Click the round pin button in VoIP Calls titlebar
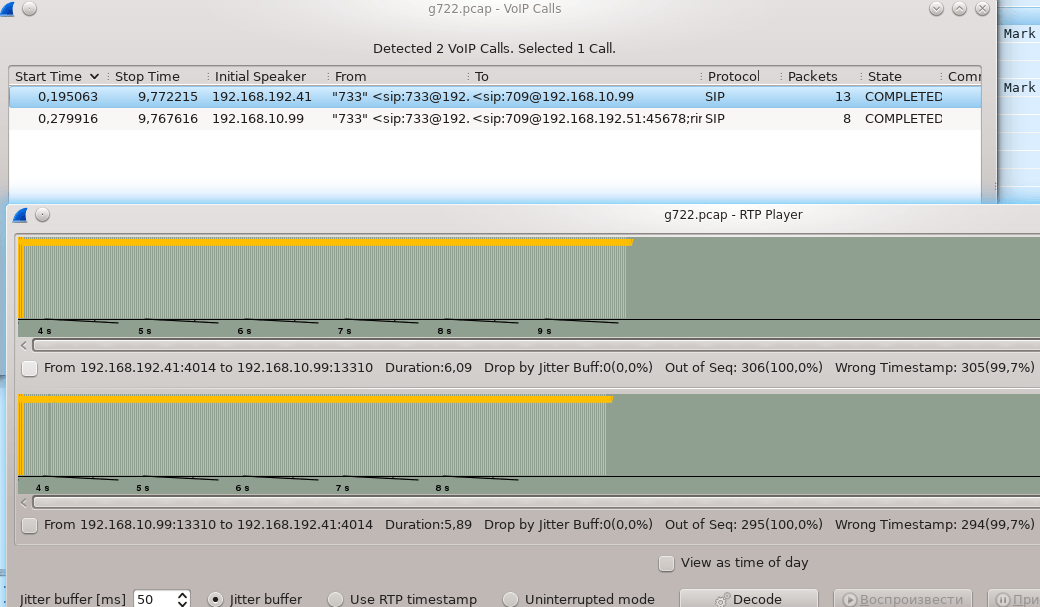The height and width of the screenshot is (607, 1040). click(x=30, y=9)
